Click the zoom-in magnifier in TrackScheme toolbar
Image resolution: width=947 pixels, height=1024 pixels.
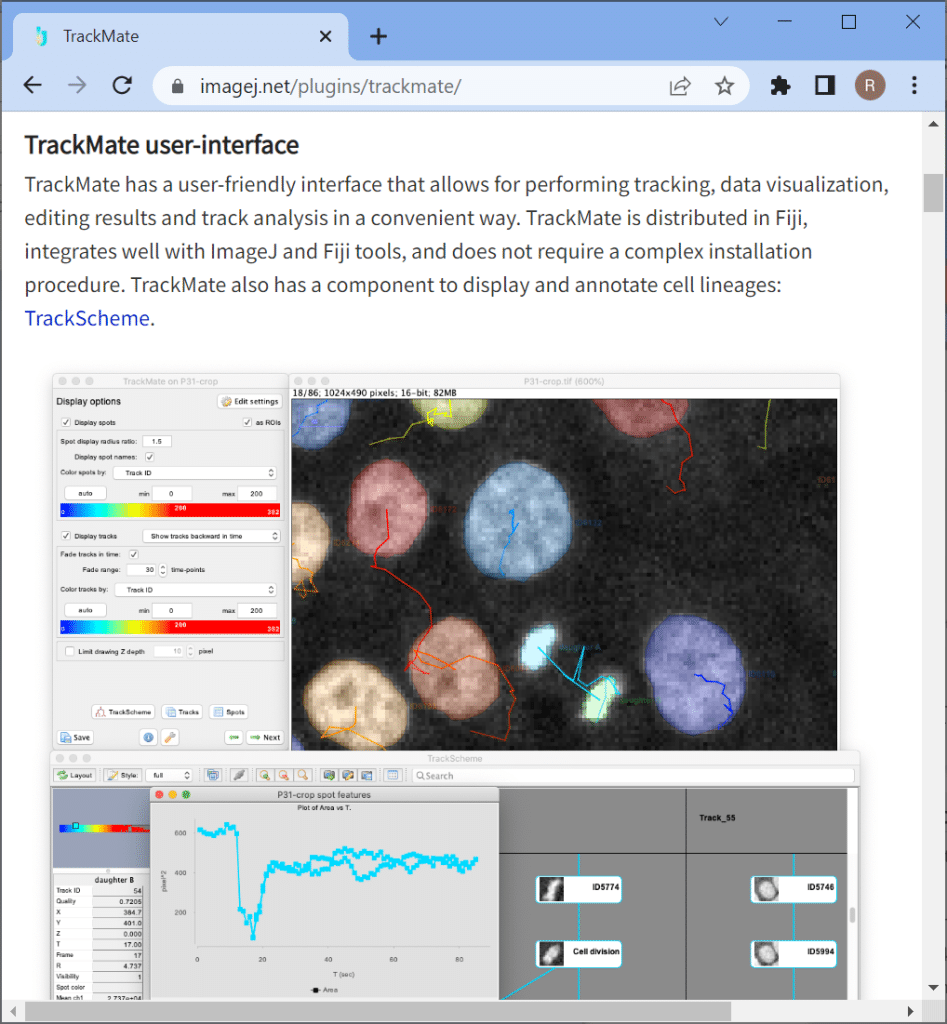264,775
